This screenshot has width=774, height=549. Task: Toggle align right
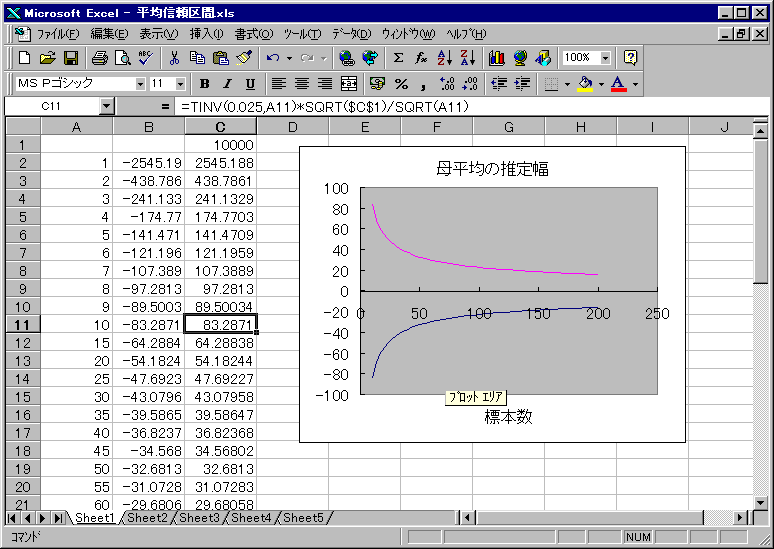click(325, 84)
